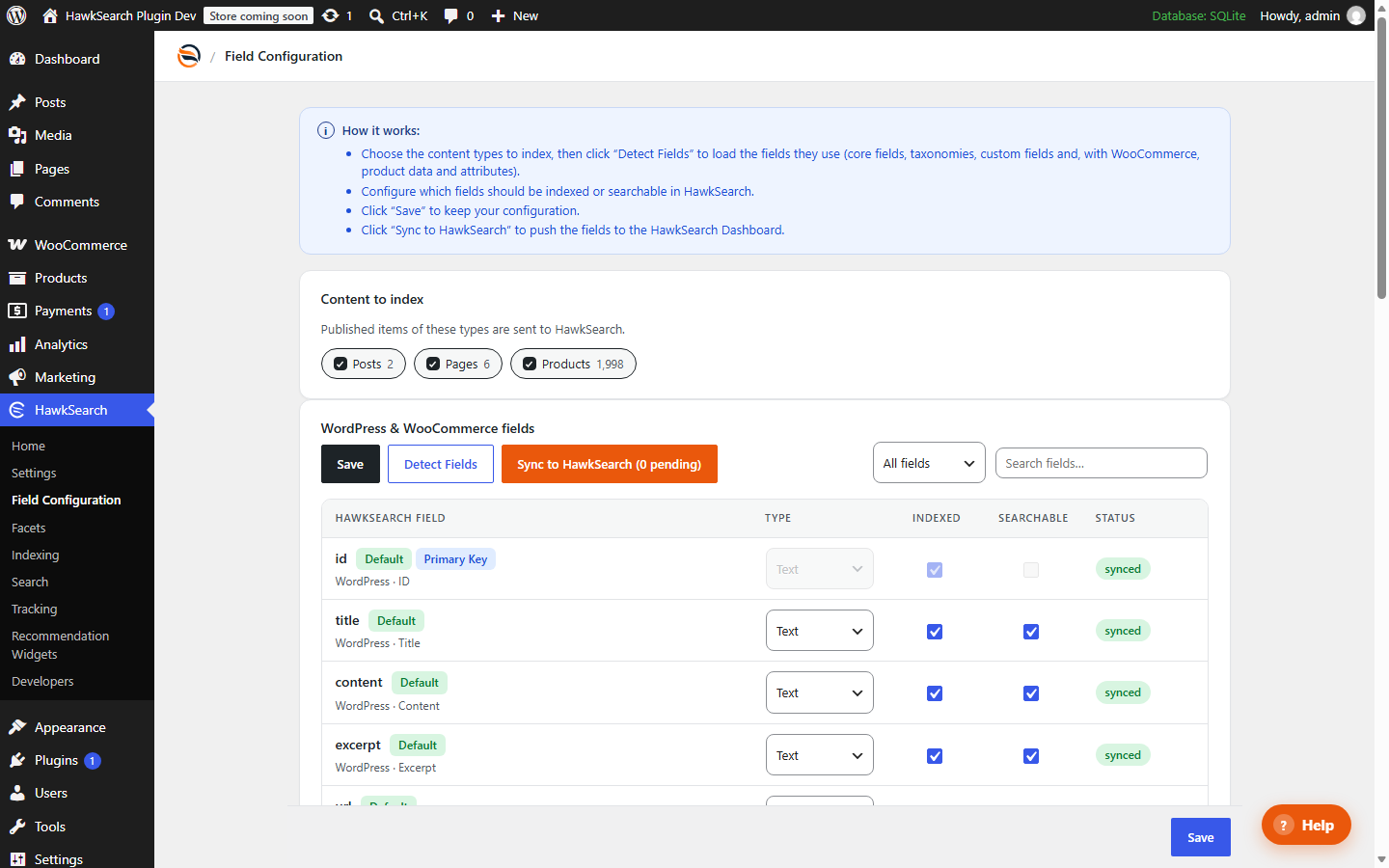This screenshot has width=1389, height=868.
Task: Toggle the Products content type checkbox
Action: click(x=530, y=364)
